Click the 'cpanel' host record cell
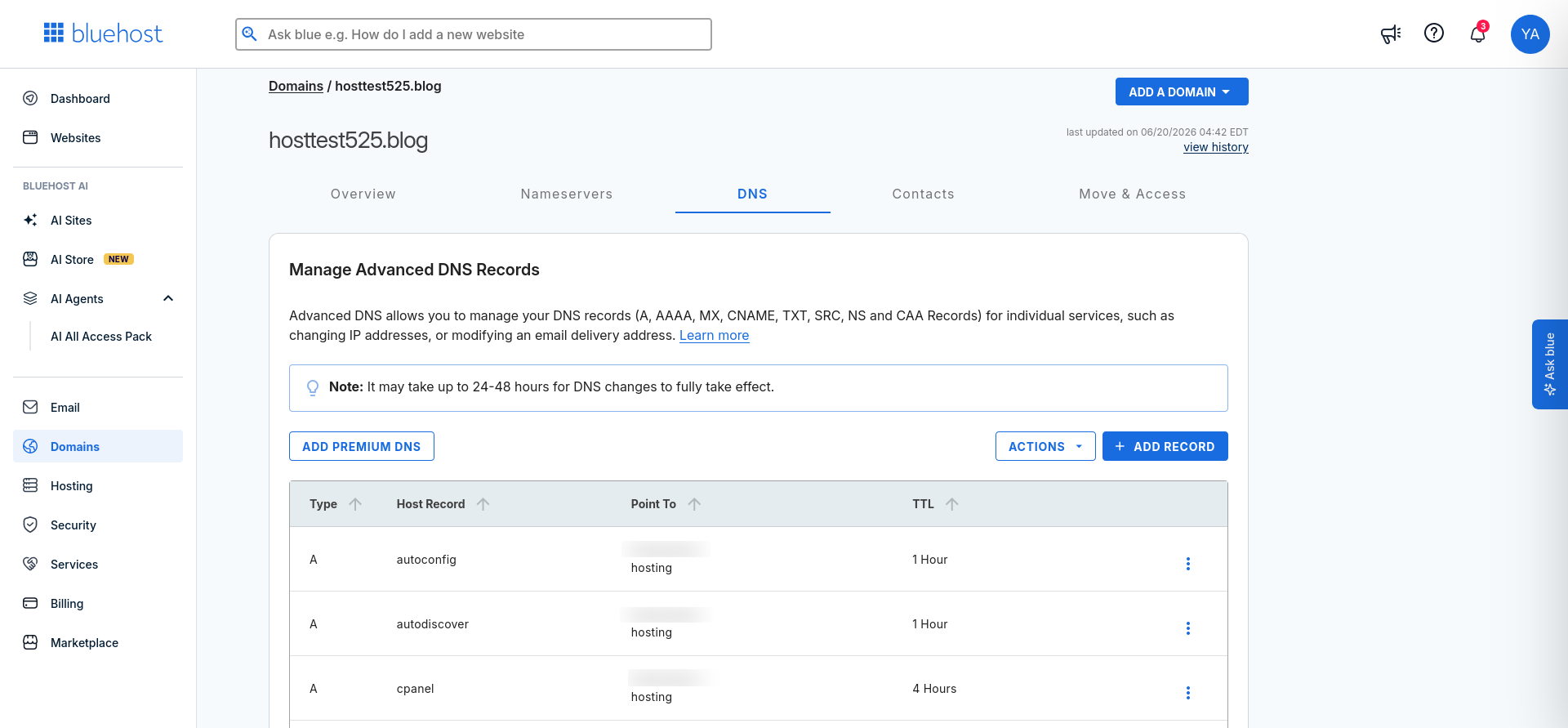This screenshot has height=728, width=1568. tap(416, 689)
